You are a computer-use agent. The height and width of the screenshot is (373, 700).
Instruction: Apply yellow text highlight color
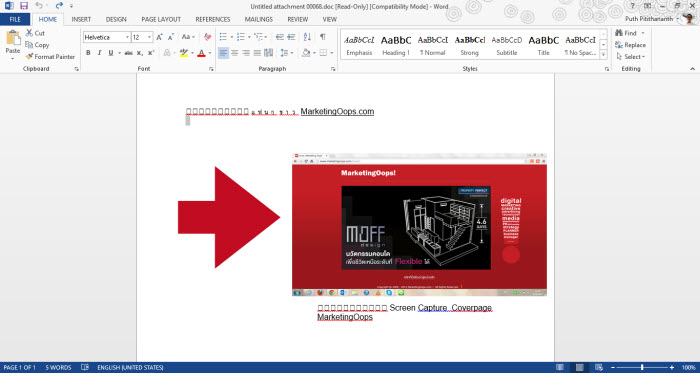click(x=184, y=53)
